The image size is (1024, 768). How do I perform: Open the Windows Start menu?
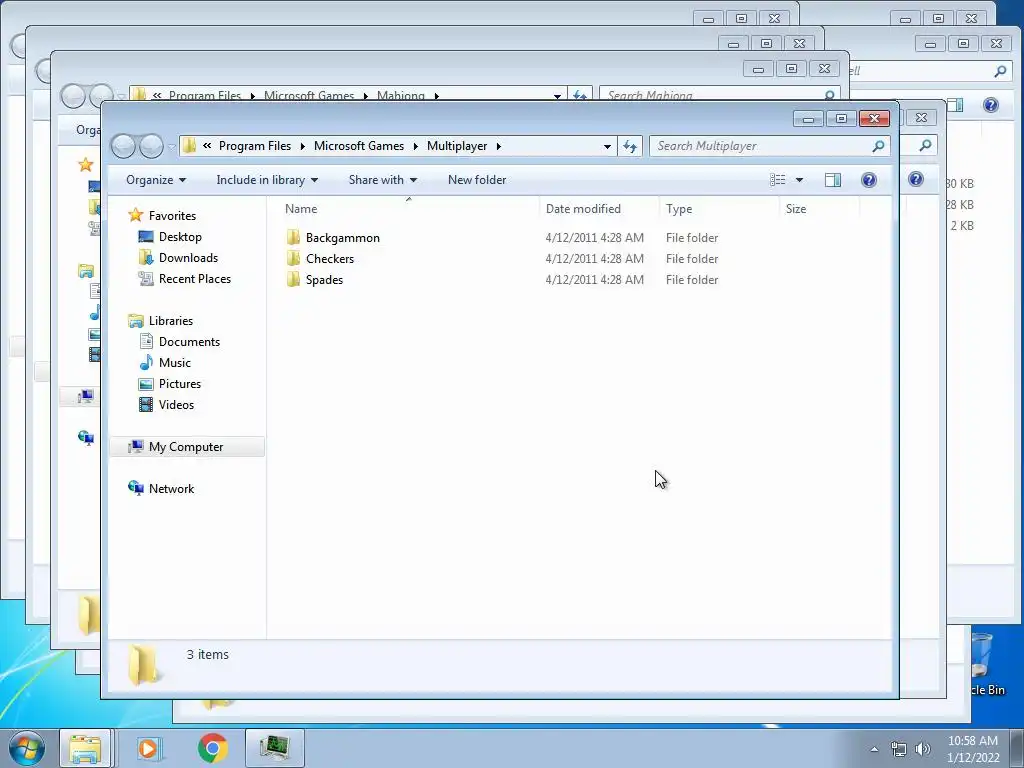tap(27, 748)
